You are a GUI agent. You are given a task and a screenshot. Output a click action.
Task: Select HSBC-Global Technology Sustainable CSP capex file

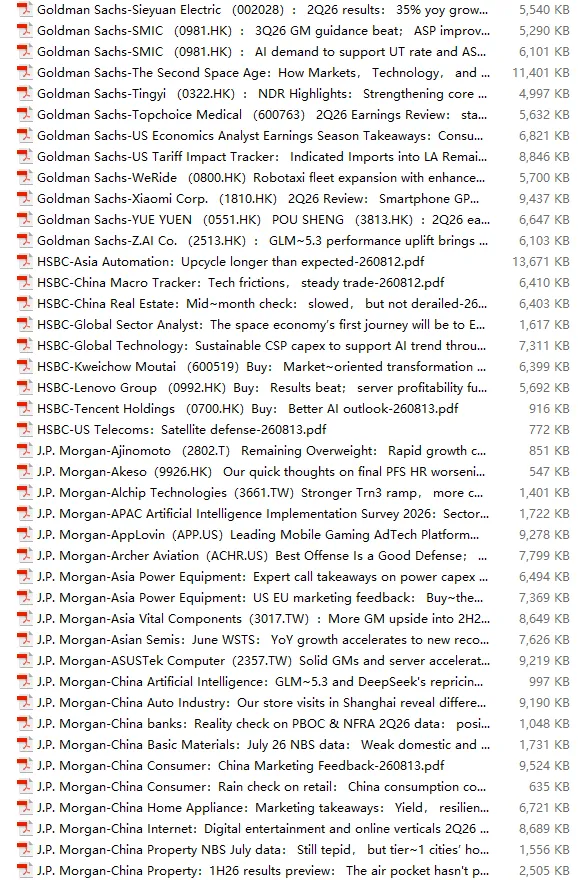[262, 346]
